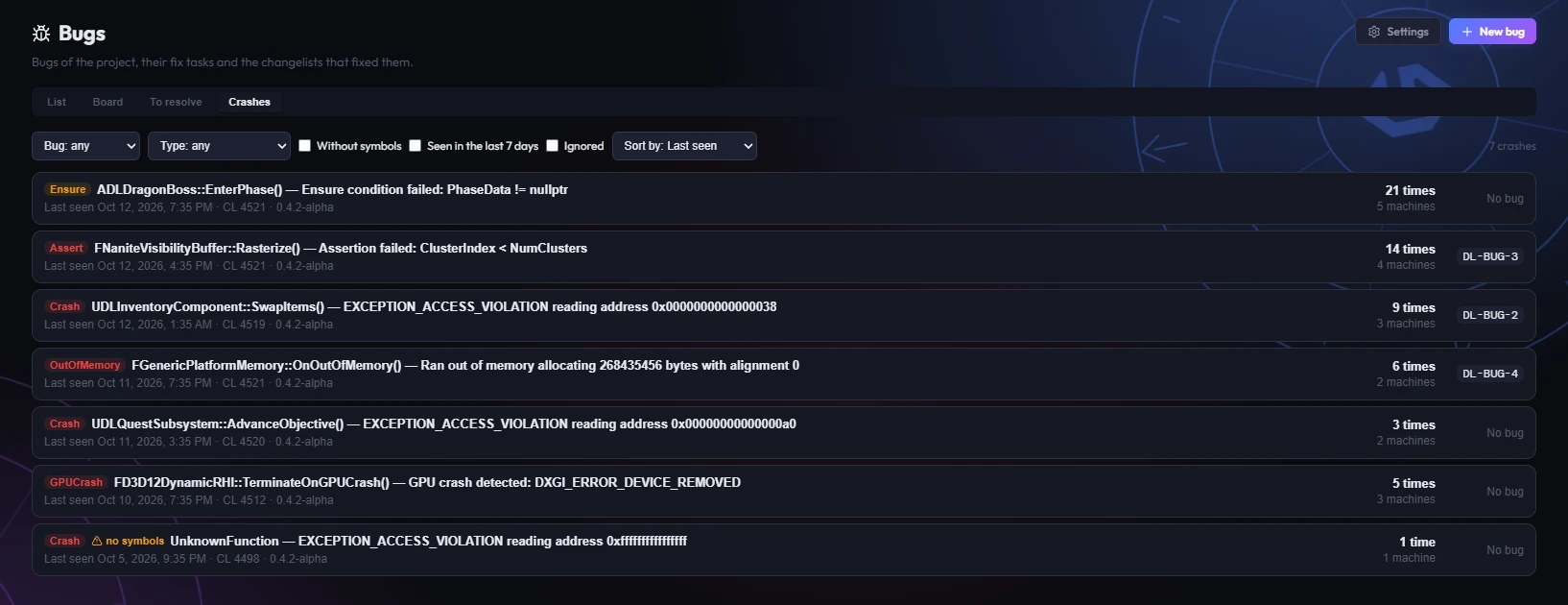
Task: Click the 5 times count
Action: pos(1414,483)
